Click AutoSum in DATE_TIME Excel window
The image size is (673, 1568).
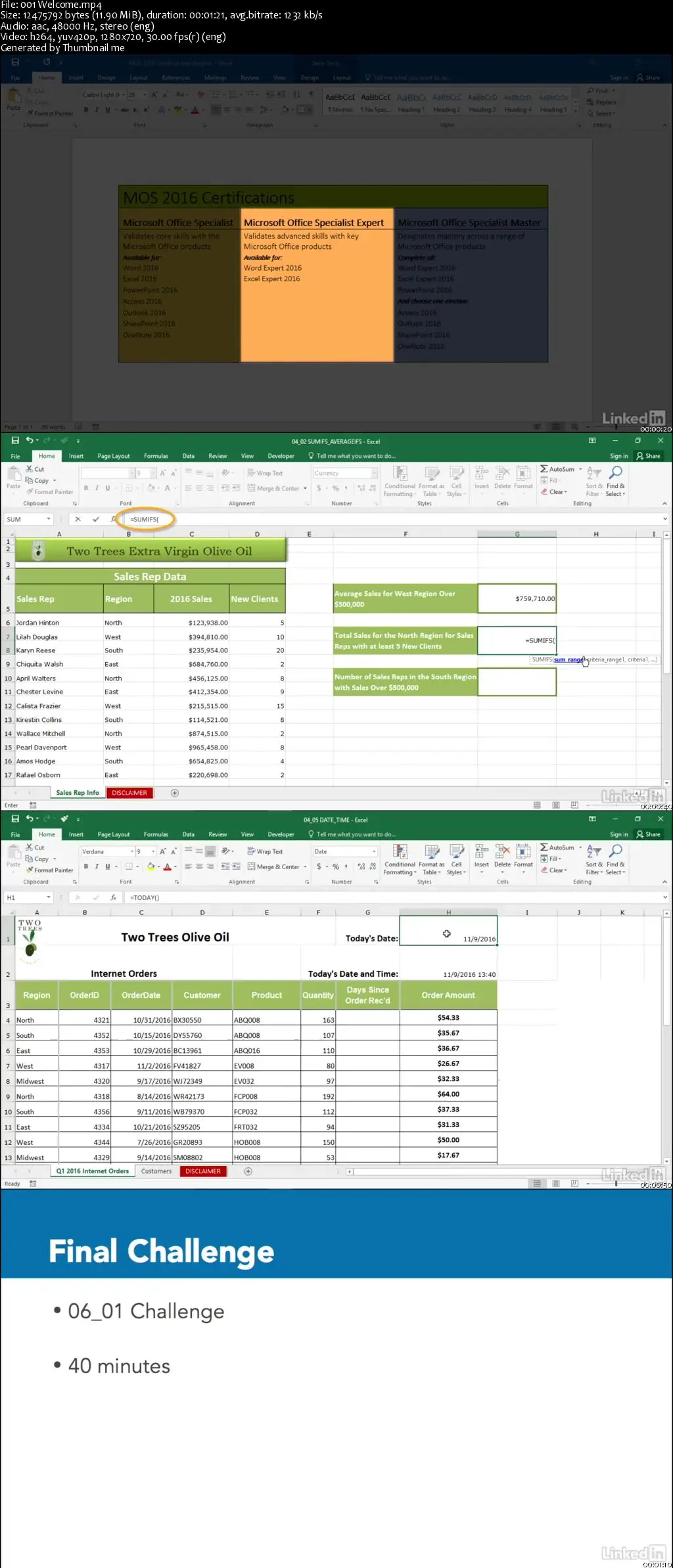click(557, 847)
